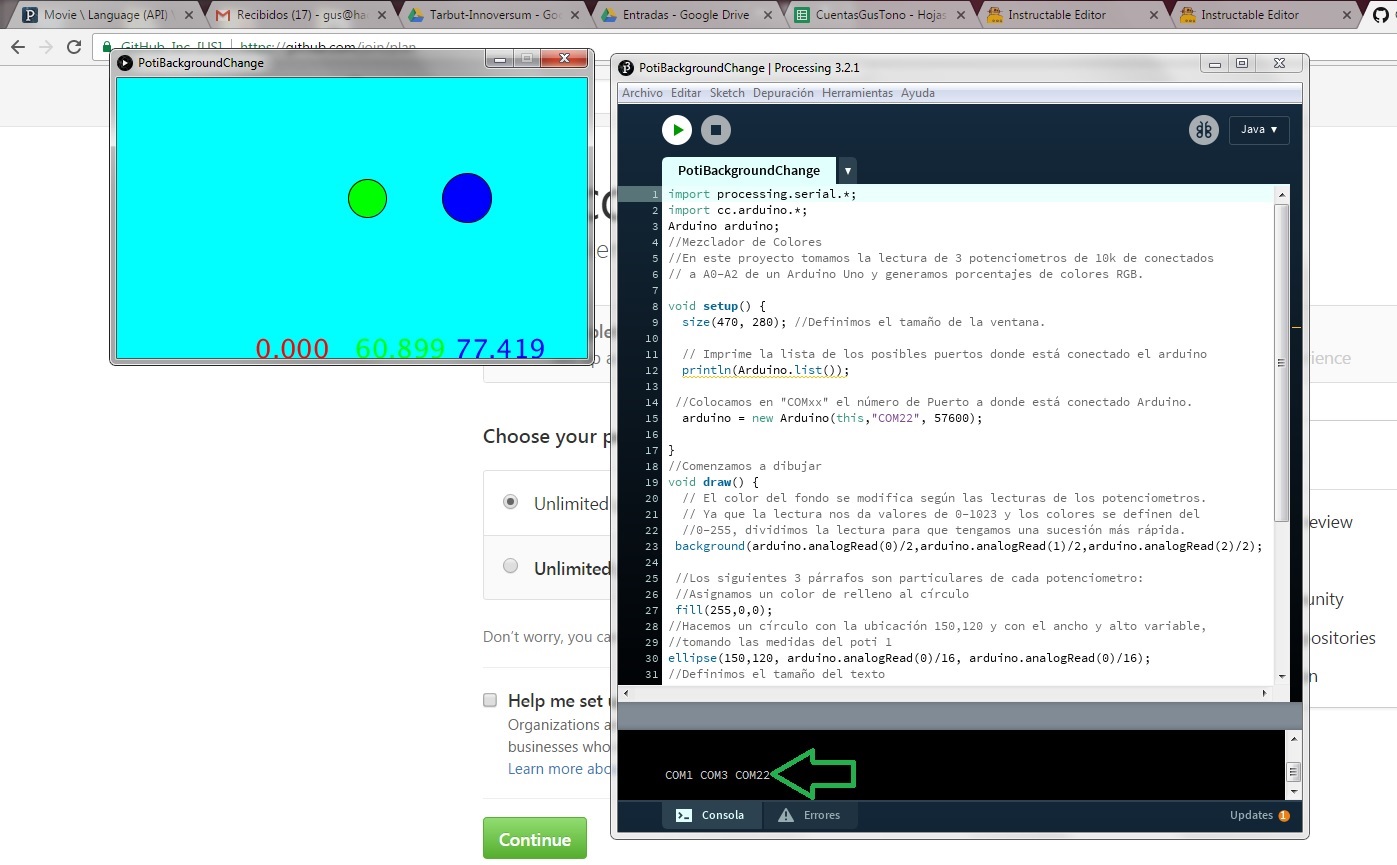Screen dimensions: 1397x865
Task: Stop the running sketch
Action: click(716, 130)
